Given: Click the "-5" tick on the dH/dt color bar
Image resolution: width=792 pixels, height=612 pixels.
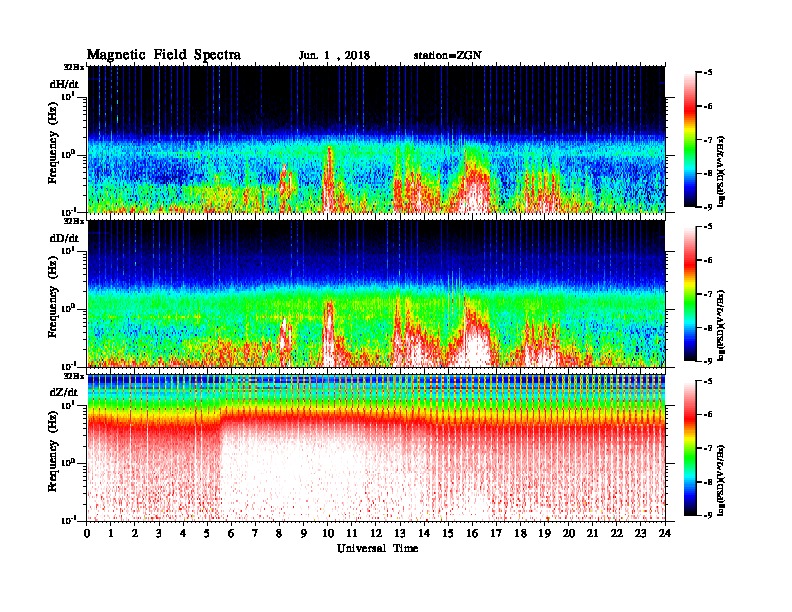Looking at the screenshot, I should (x=708, y=73).
